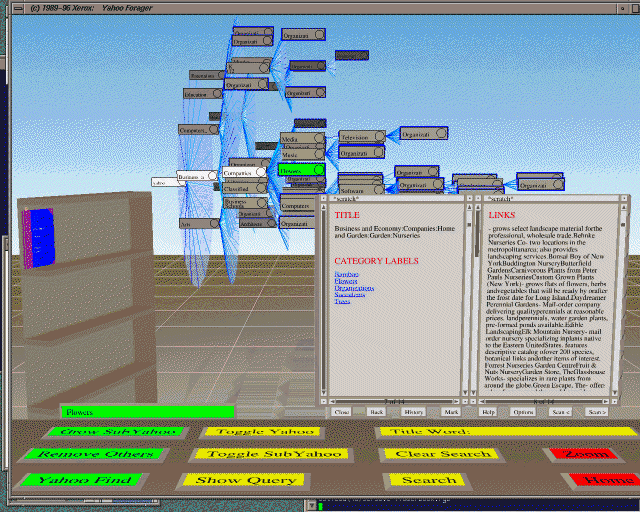The width and height of the screenshot is (640, 512).
Task: Click the red Zoom button
Action: point(584,454)
